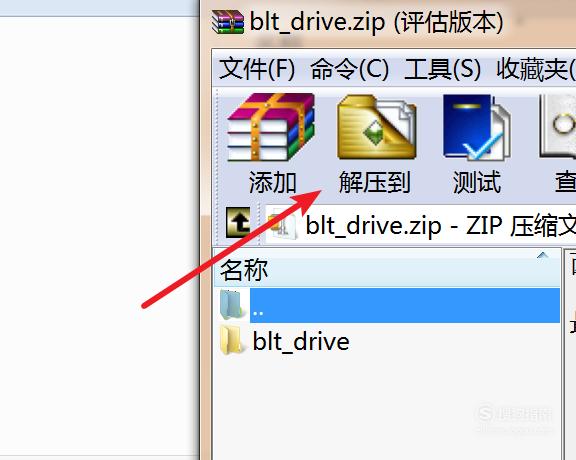576x460 pixels.
Task: Select the blt_drive folder name
Action: [x=301, y=342]
